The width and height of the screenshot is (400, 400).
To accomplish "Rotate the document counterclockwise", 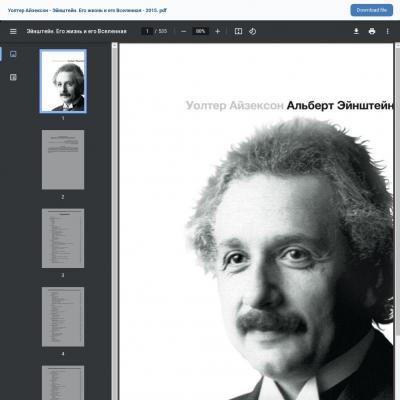I will 252,31.
